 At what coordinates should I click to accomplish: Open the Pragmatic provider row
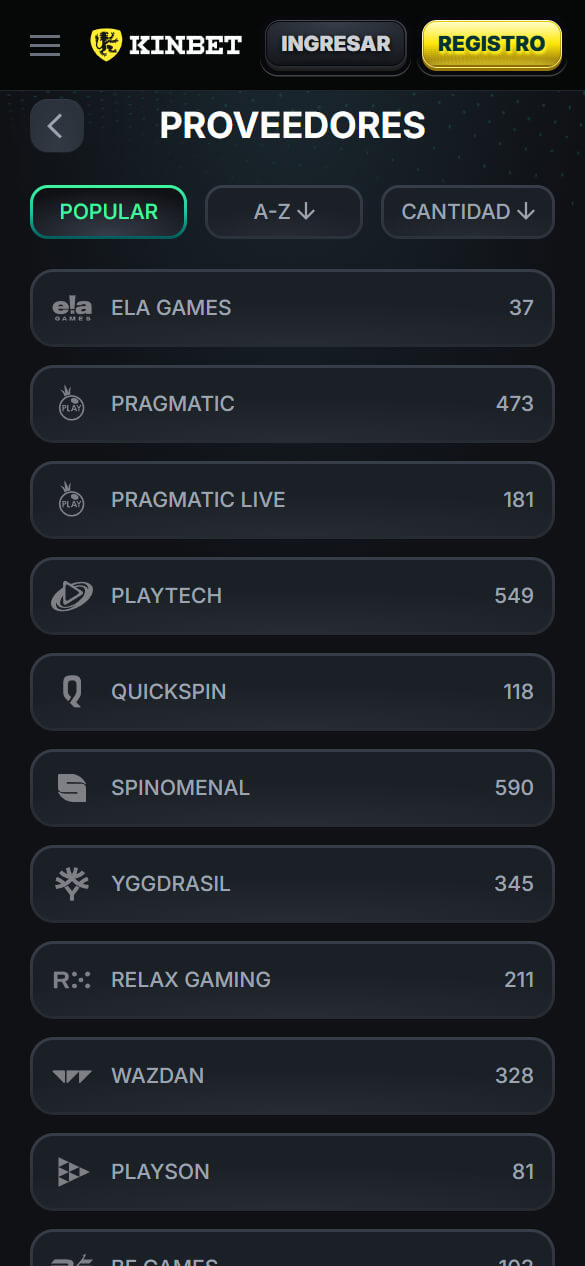[x=292, y=404]
